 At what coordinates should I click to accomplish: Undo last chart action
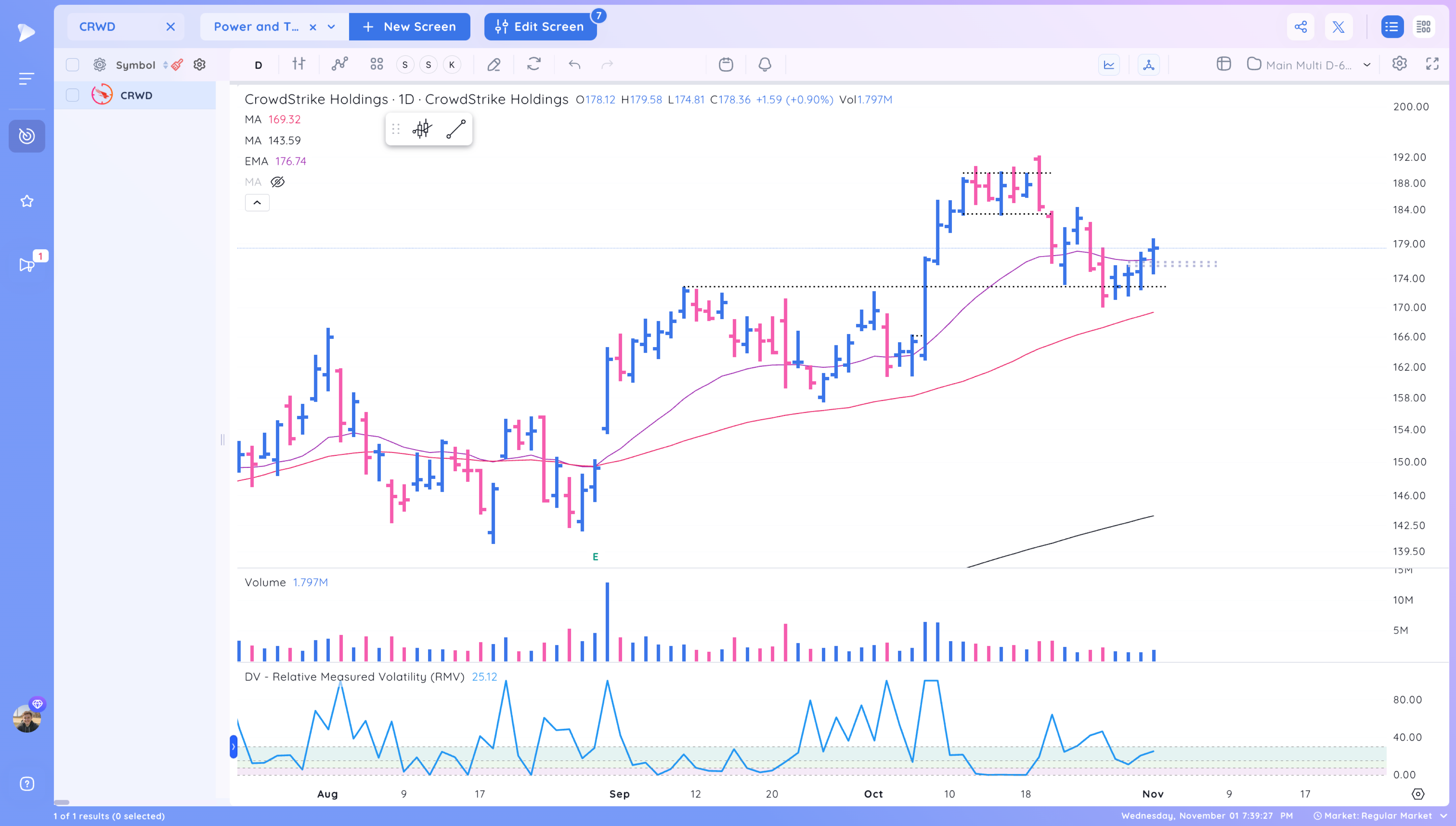[x=574, y=65]
